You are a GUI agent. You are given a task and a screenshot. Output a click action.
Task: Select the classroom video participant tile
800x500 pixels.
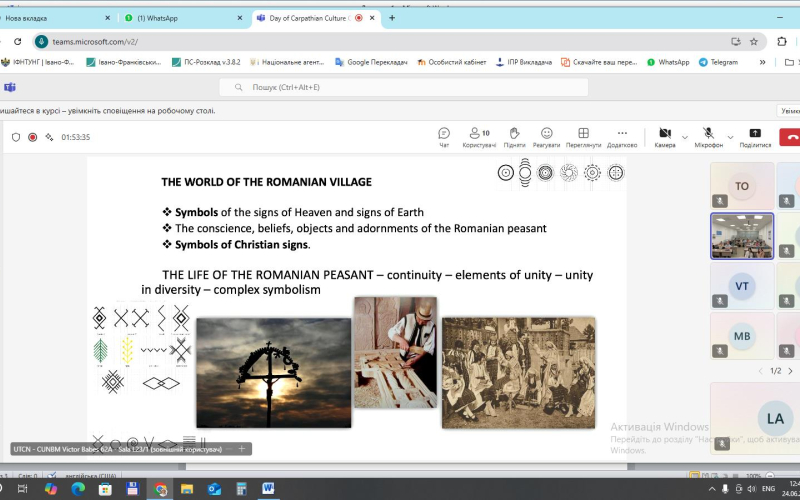click(742, 236)
